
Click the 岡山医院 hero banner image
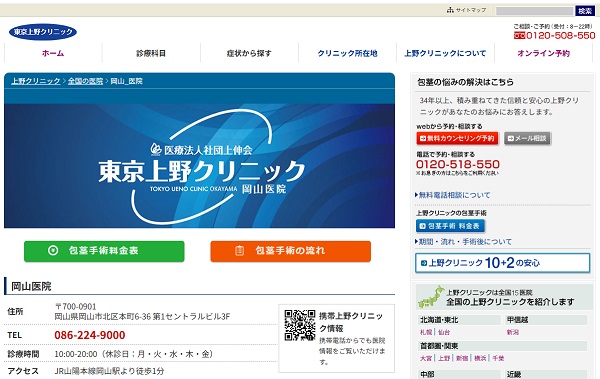(x=199, y=166)
